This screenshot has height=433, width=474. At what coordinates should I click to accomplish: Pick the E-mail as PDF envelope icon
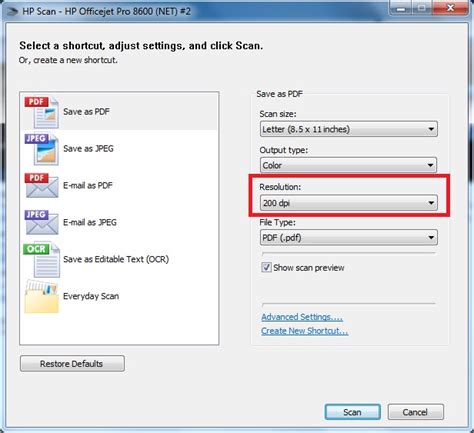coord(42,186)
